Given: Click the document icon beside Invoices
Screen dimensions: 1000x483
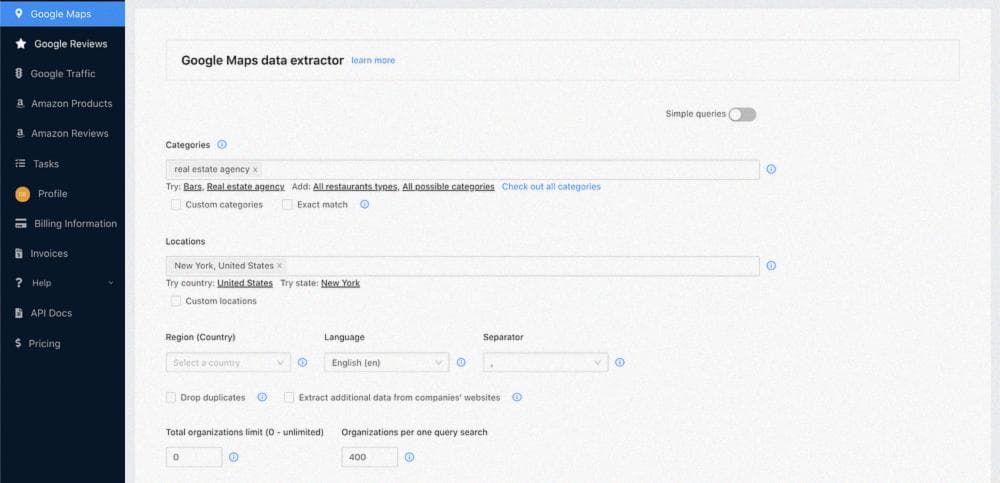Looking at the screenshot, I should tap(18, 253).
